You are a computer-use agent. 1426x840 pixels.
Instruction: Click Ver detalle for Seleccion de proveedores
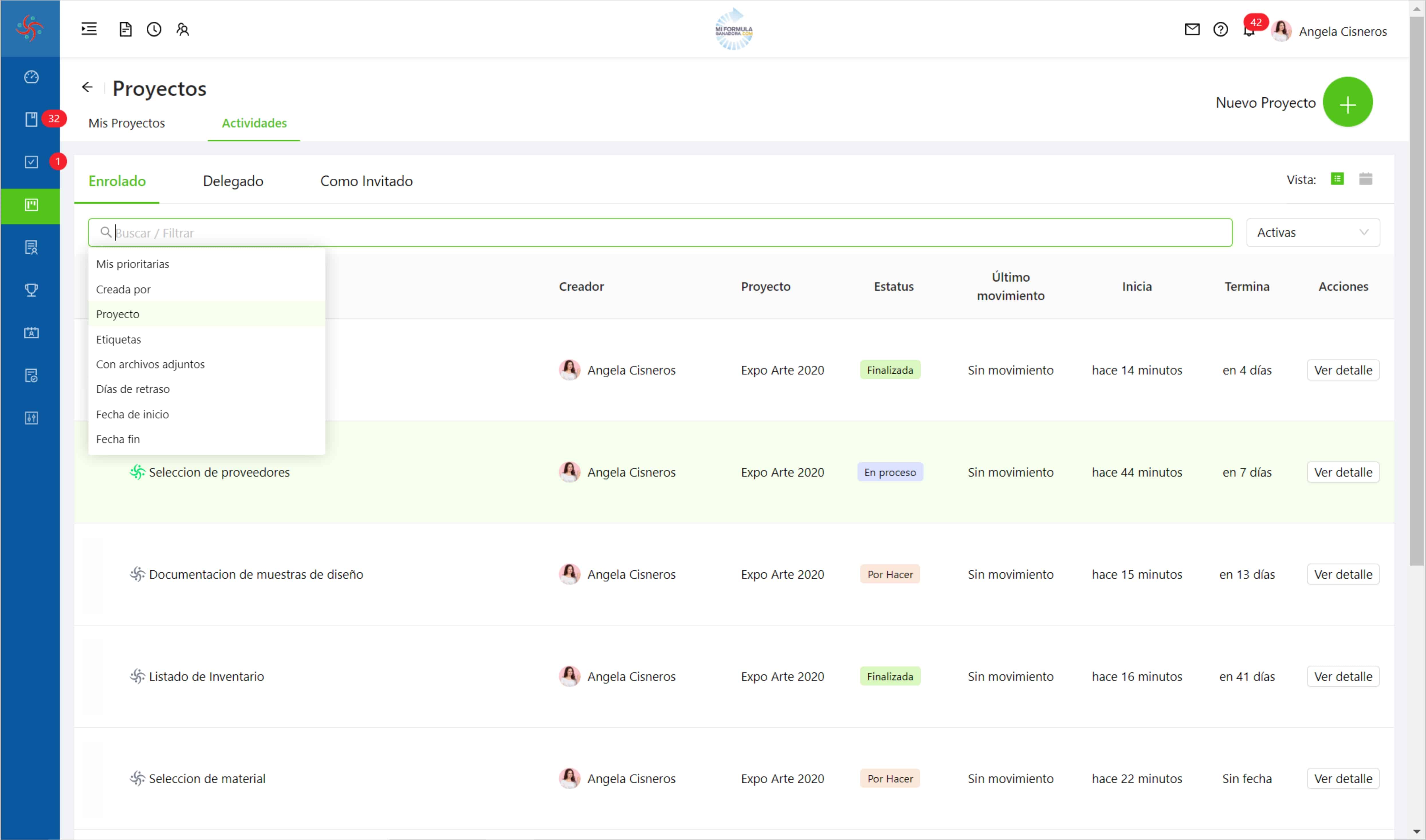click(1343, 472)
